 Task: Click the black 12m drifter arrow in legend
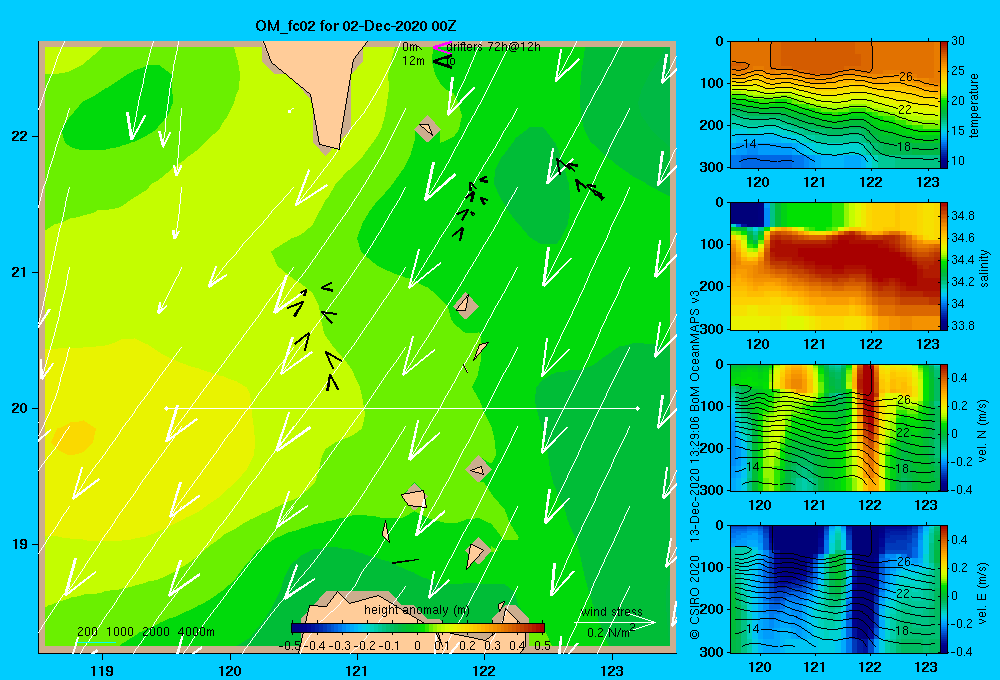click(x=442, y=61)
